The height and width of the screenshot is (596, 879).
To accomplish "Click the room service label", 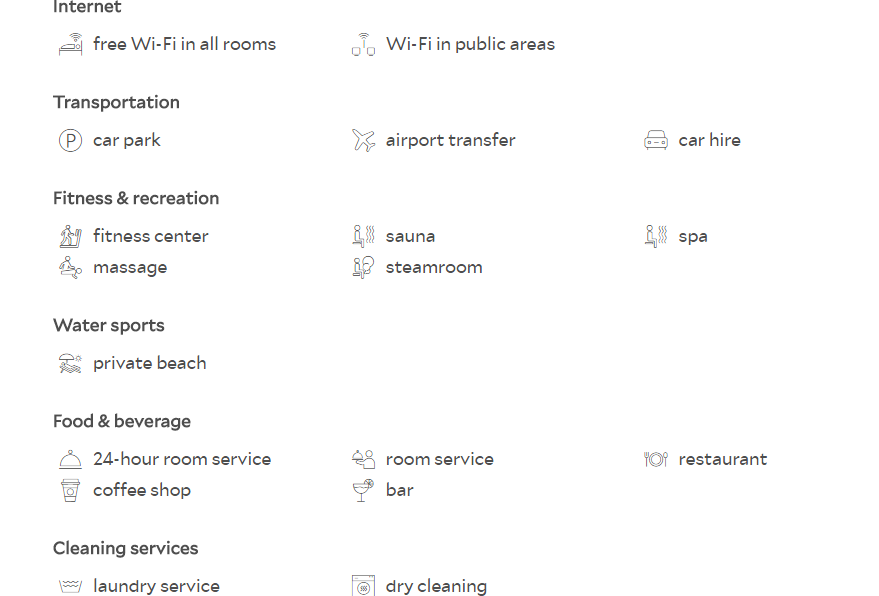I will coord(440,459).
